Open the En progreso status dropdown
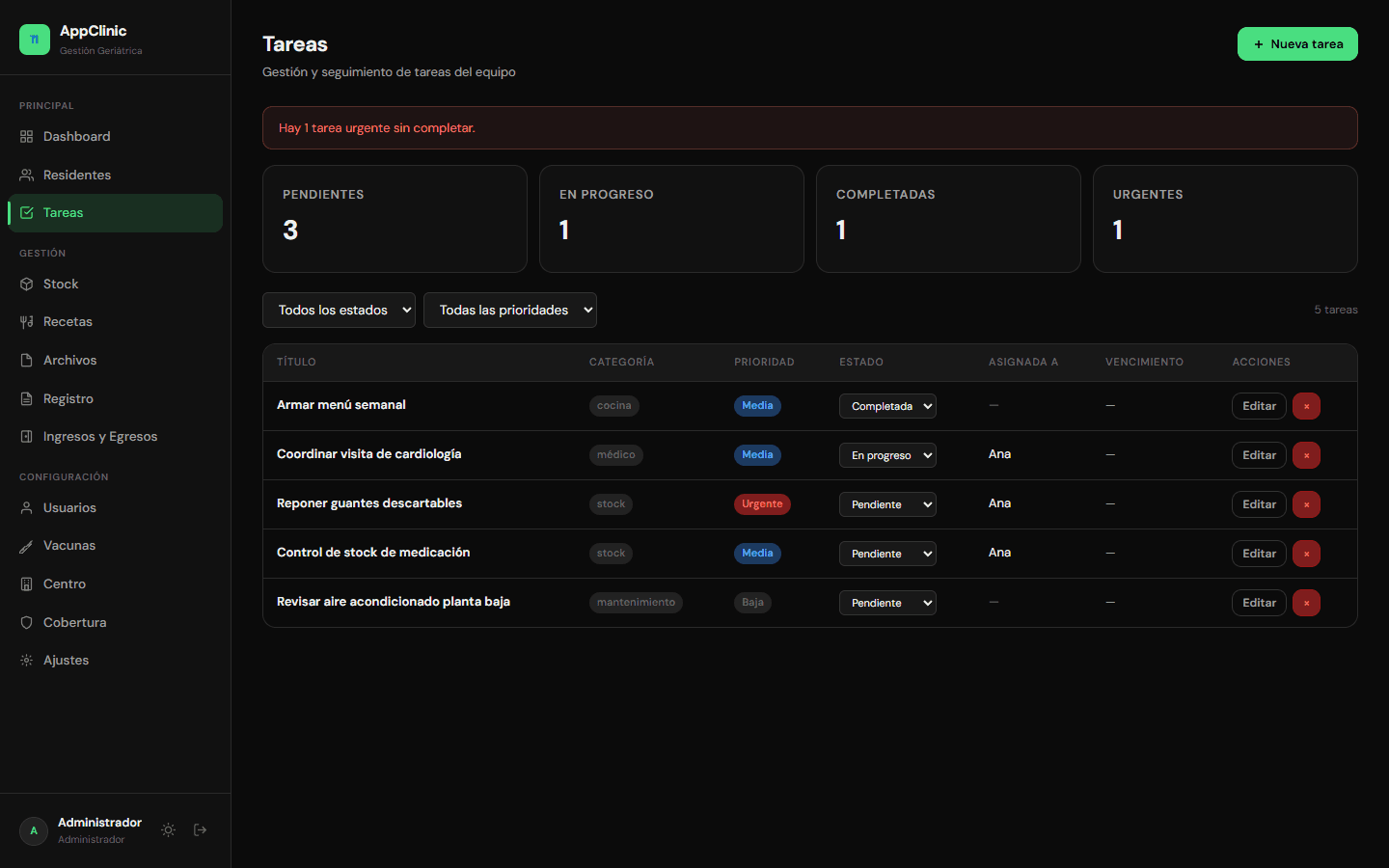Image resolution: width=1389 pixels, height=868 pixels. (x=887, y=455)
